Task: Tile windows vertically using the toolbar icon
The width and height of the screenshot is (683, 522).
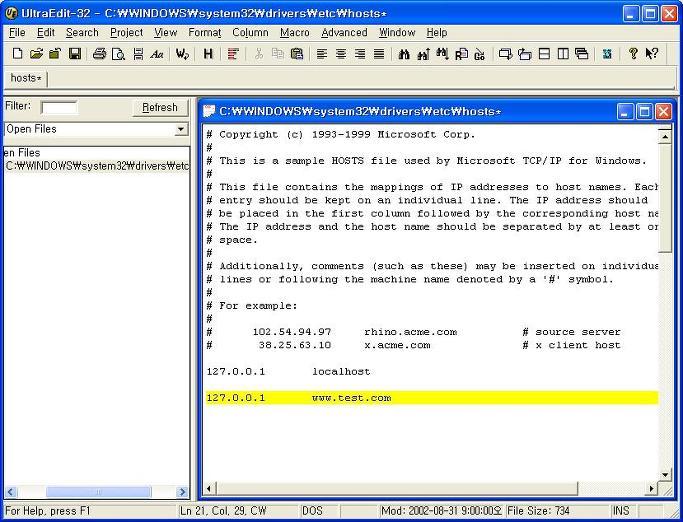Action: click(x=563, y=54)
